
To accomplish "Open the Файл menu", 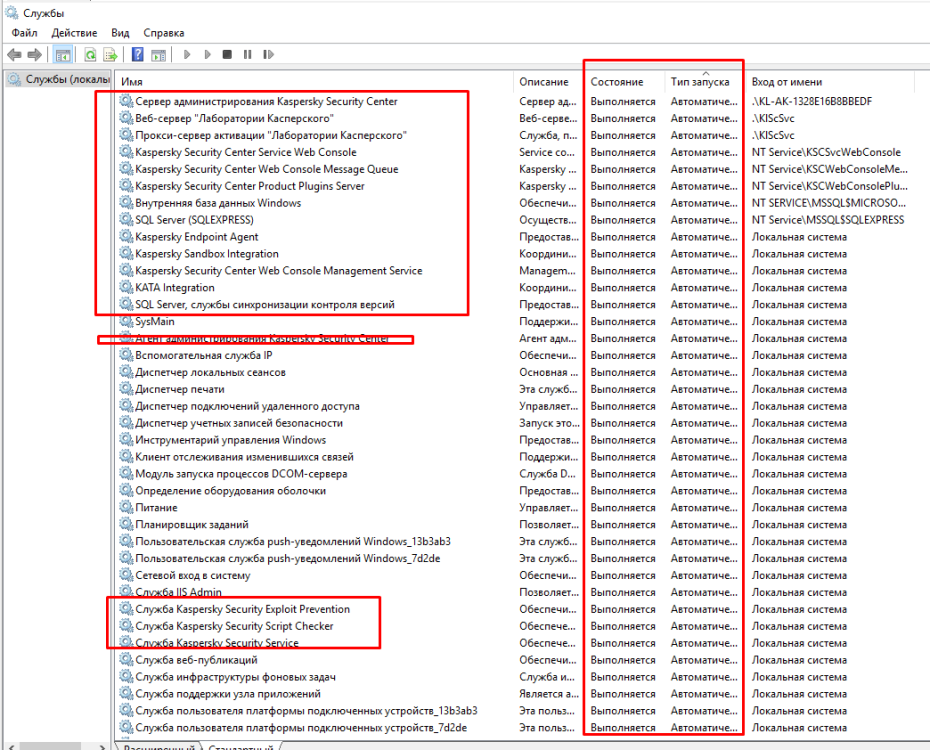I will point(24,33).
